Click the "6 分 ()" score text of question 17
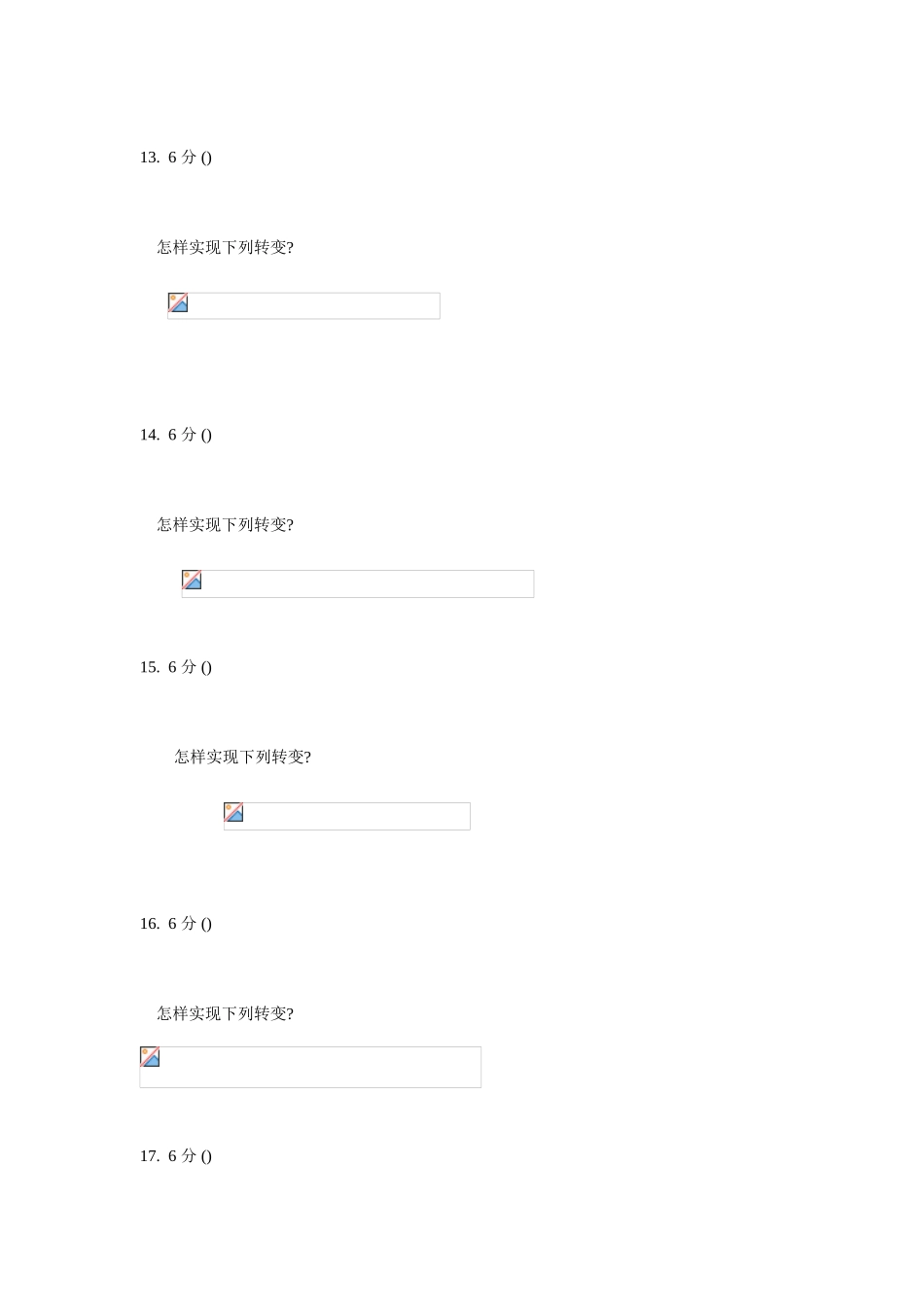The image size is (924, 1307). click(190, 1156)
